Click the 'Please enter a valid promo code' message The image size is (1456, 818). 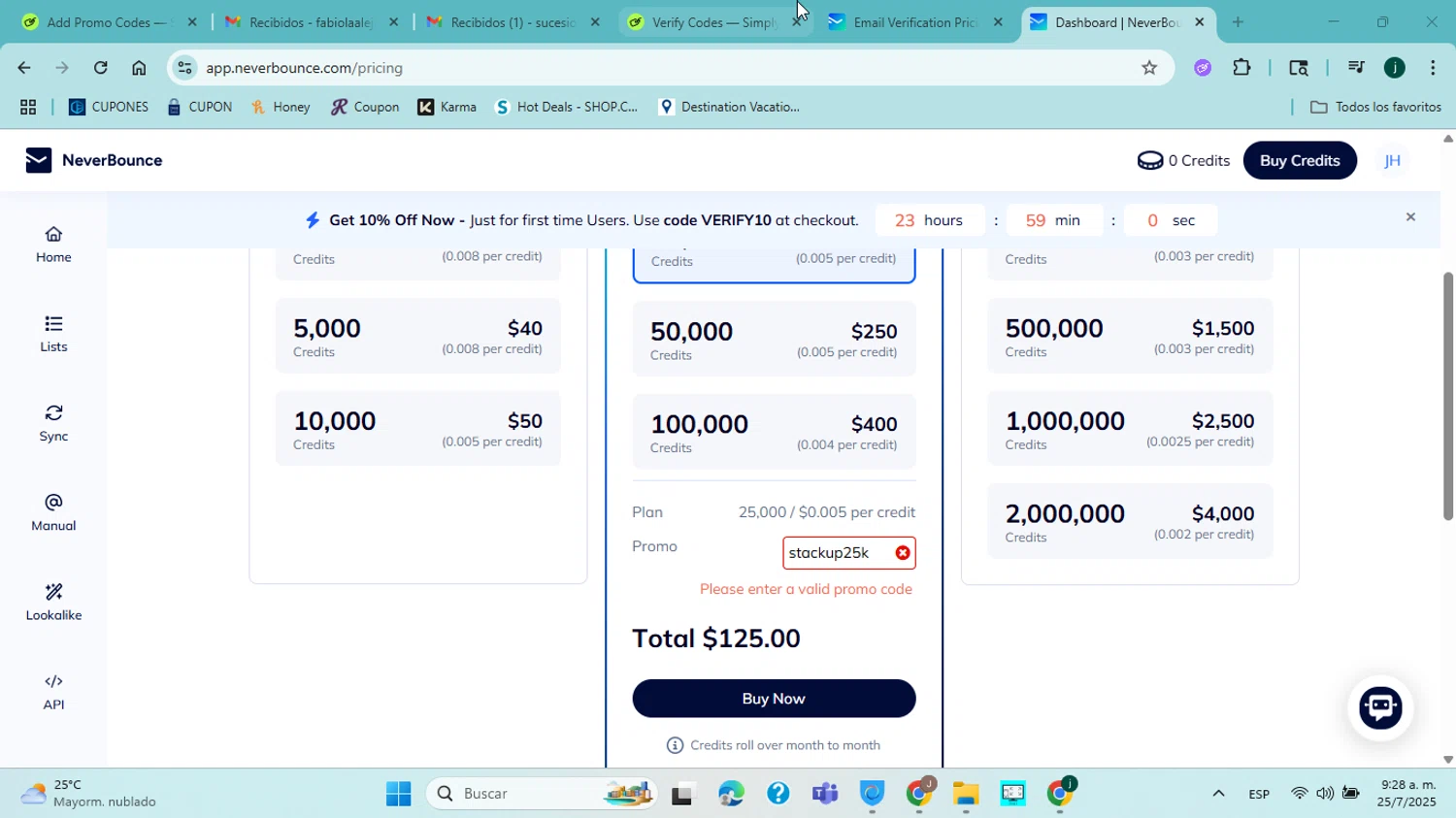(806, 589)
